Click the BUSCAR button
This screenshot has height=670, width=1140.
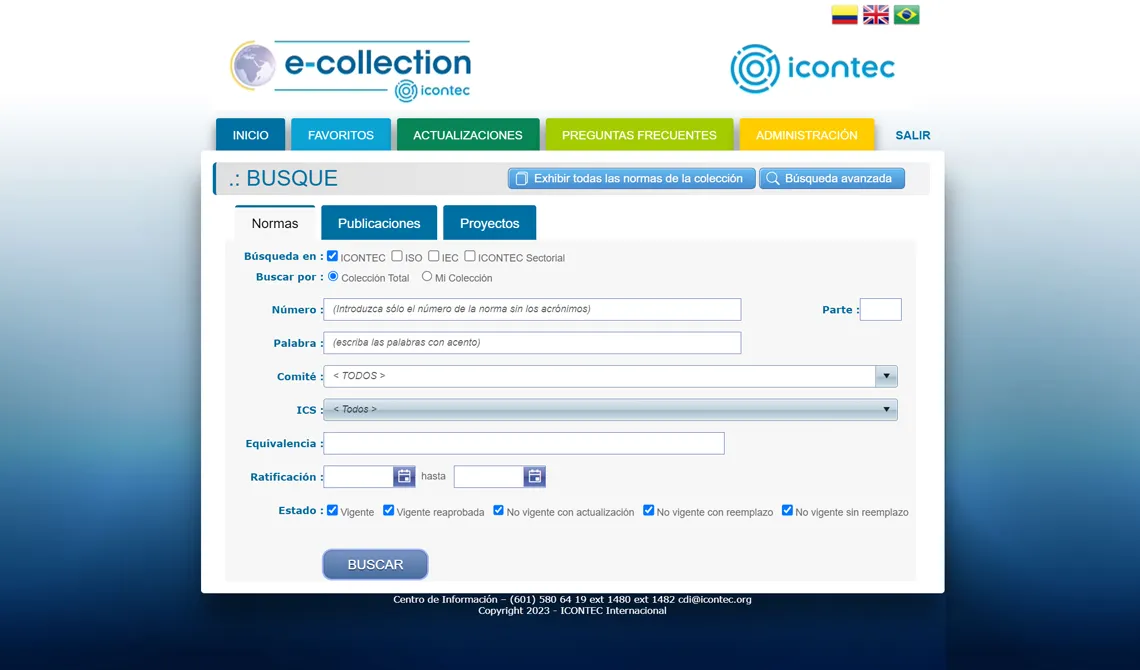[x=375, y=565]
